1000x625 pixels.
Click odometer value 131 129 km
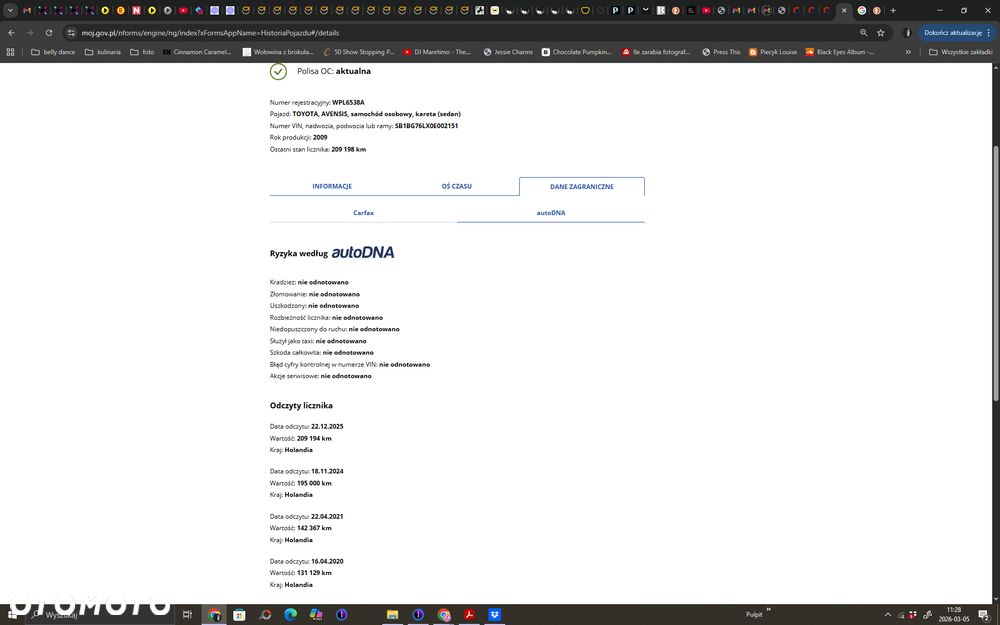point(314,573)
